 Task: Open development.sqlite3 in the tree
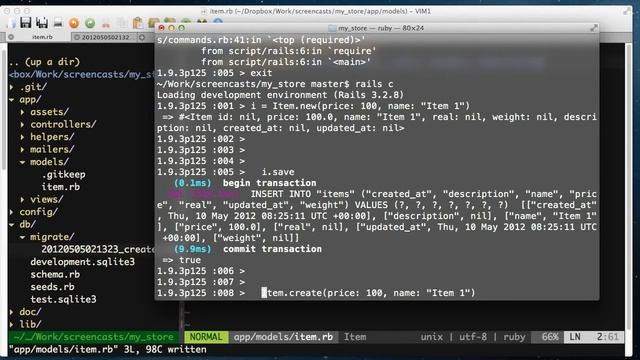(82, 262)
